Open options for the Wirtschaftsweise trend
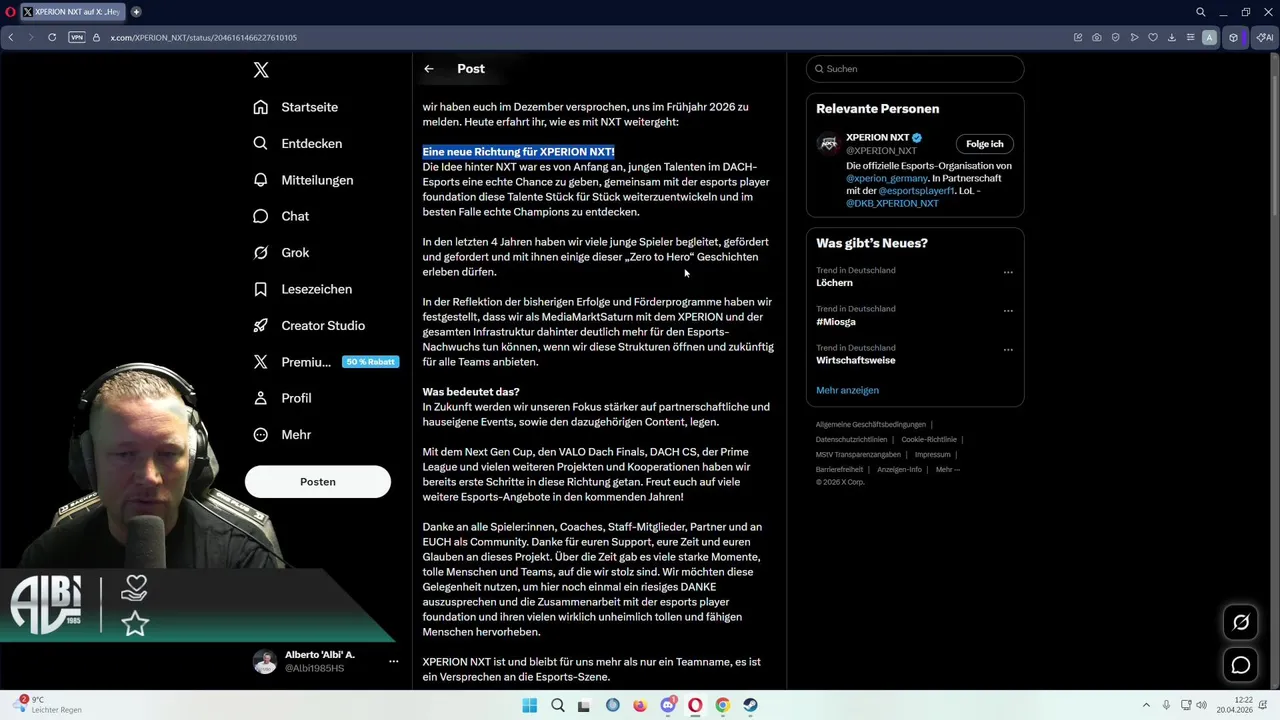 point(1008,350)
